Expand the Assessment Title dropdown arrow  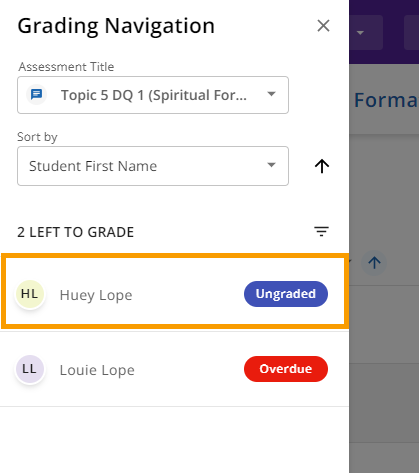point(272,94)
